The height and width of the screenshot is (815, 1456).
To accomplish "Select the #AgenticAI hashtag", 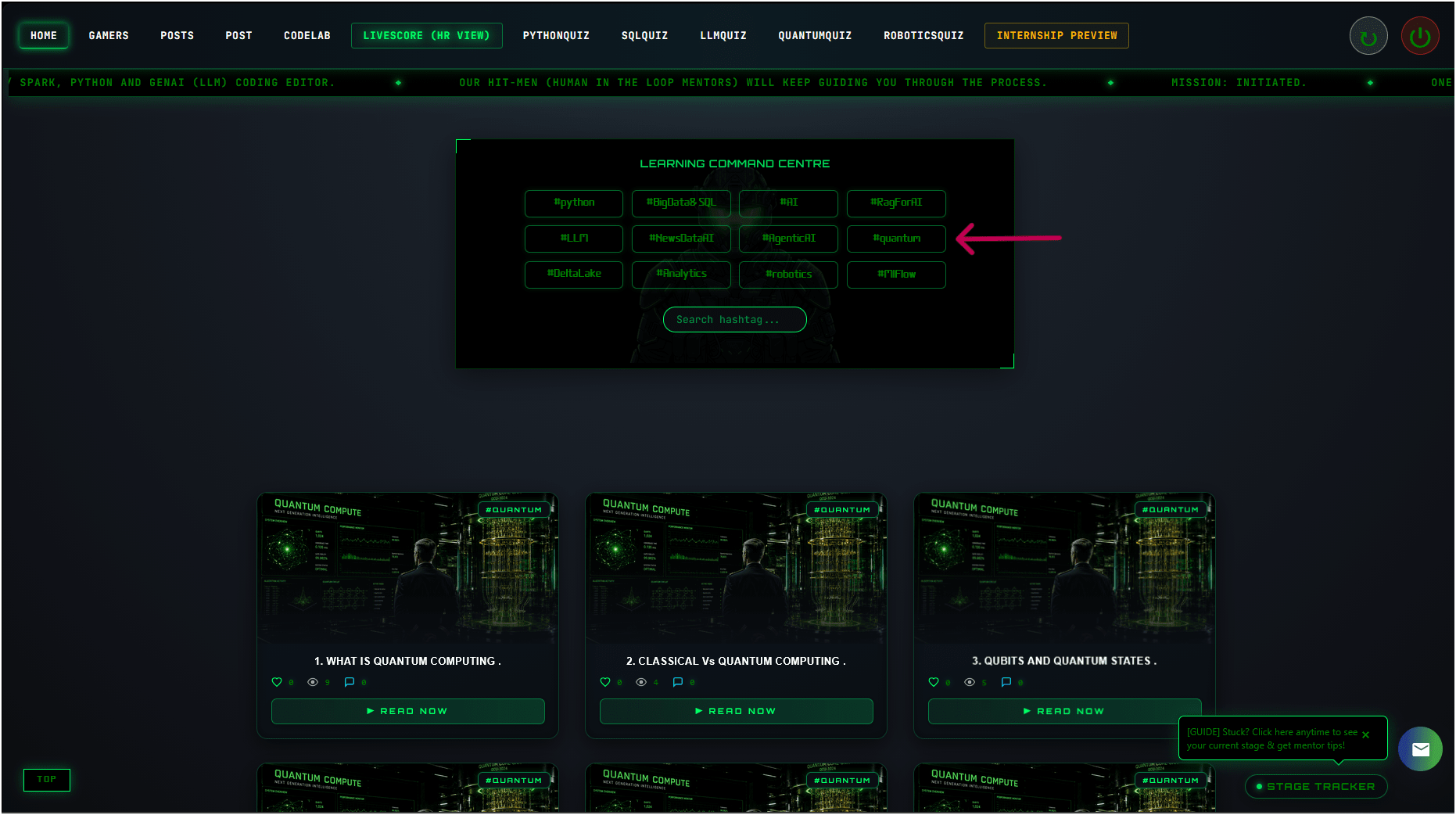I will pyautogui.click(x=788, y=239).
